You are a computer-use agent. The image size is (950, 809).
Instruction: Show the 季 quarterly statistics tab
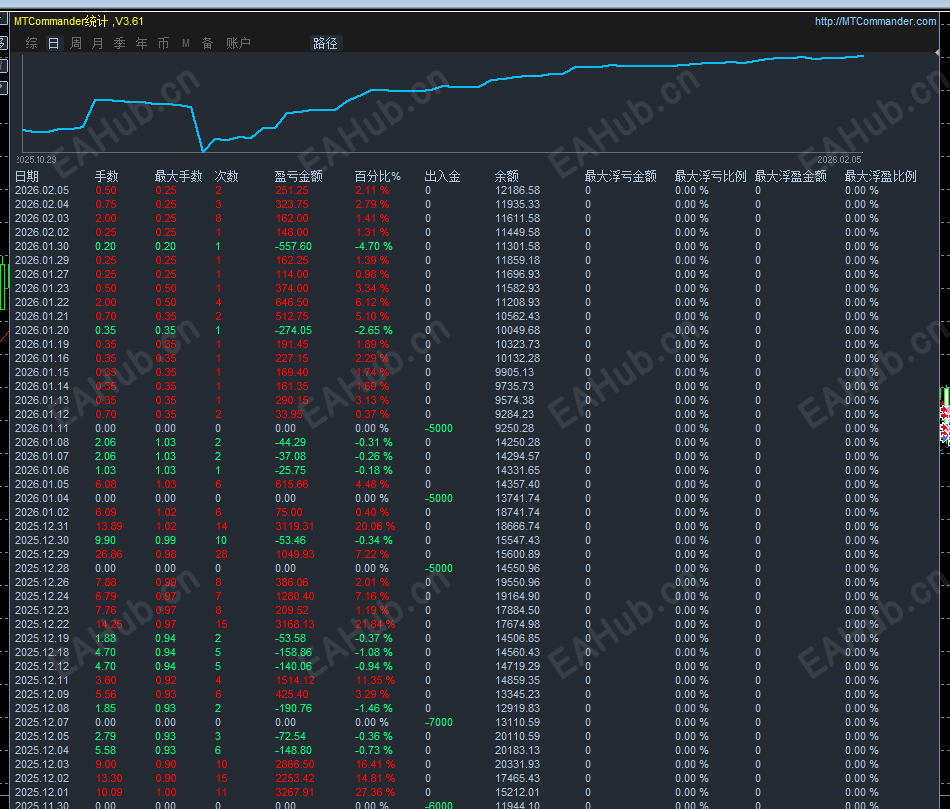[119, 43]
